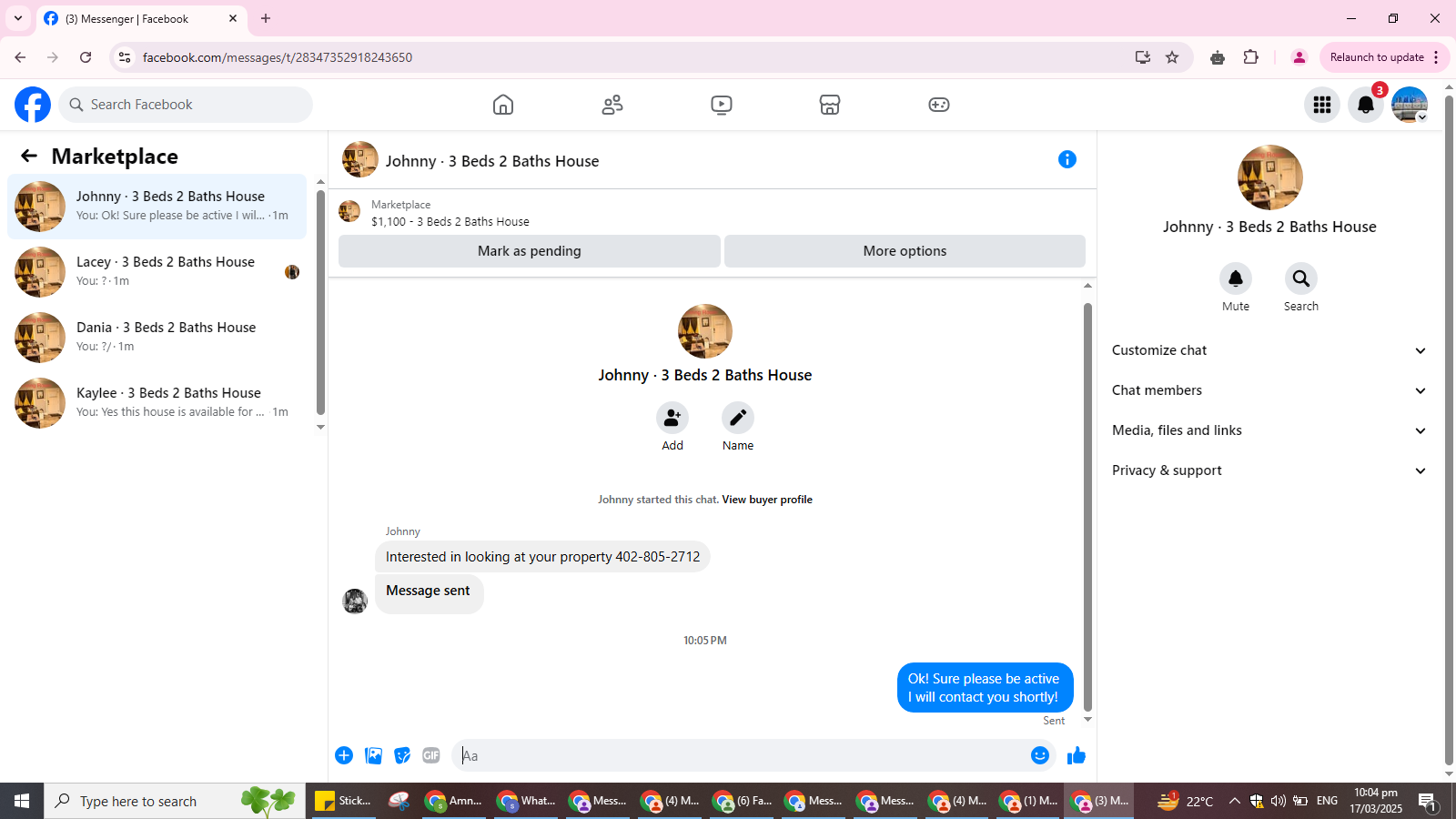Click the install app icon in address bar
Viewport: 1456px width, 819px height.
pyautogui.click(x=1143, y=57)
